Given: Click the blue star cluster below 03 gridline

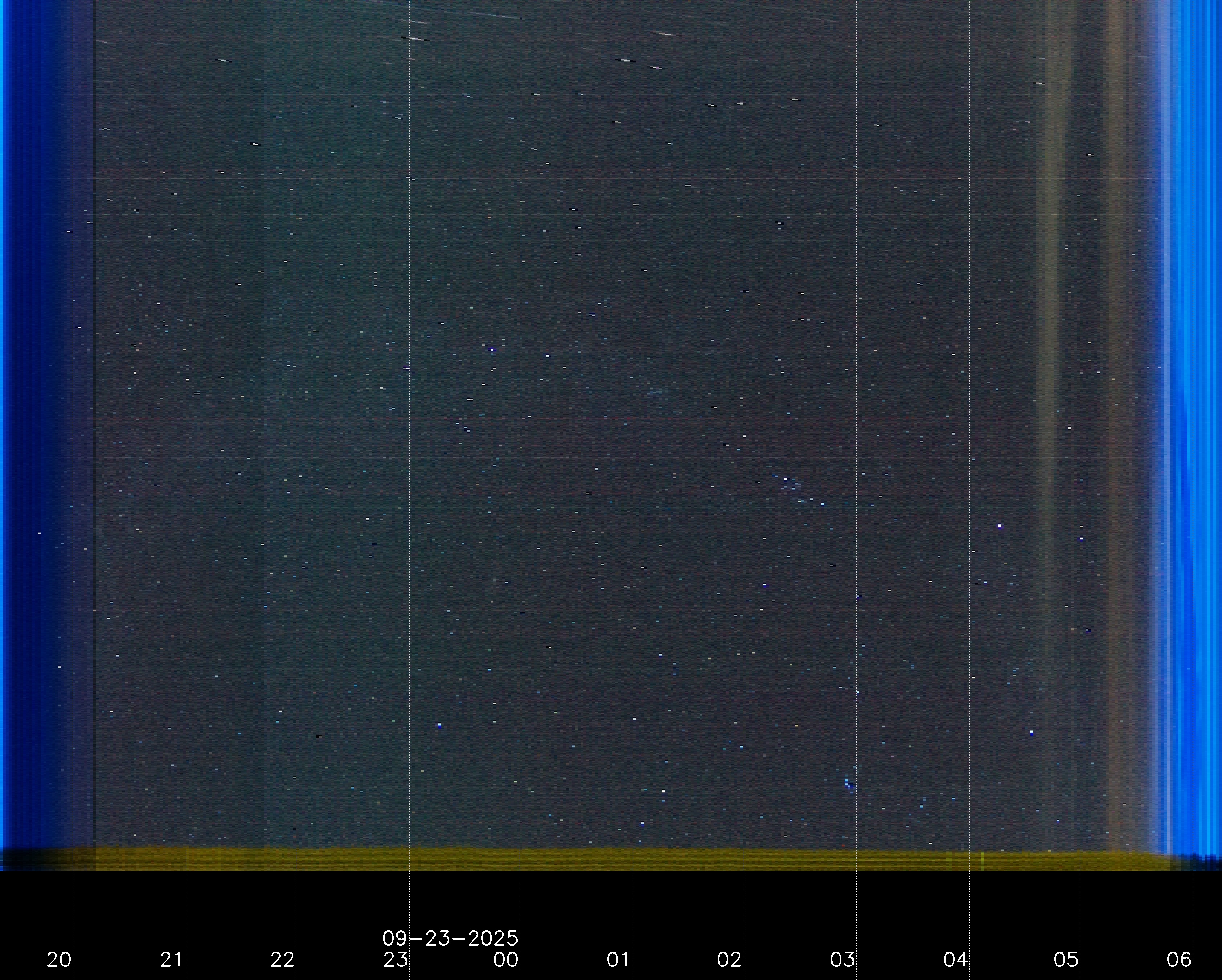Looking at the screenshot, I should pos(849,785).
